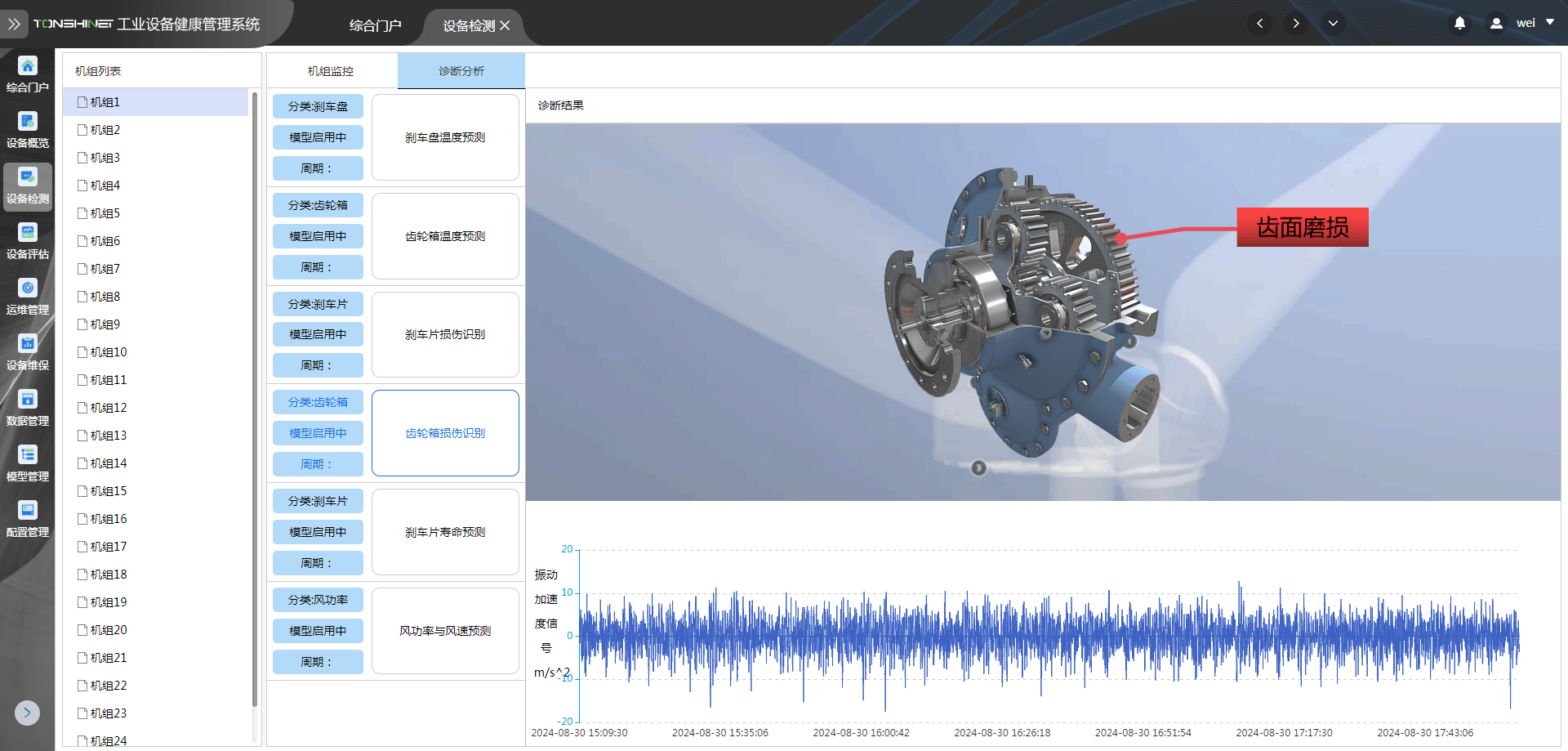
Task: Open 运维管理 from the sidebar
Action: click(x=28, y=289)
